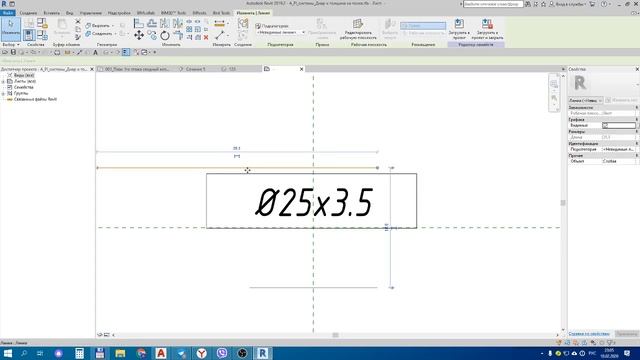Click Mirror - Draw Axis icon
Viewport: 640px width, 360px height.
[178, 24]
